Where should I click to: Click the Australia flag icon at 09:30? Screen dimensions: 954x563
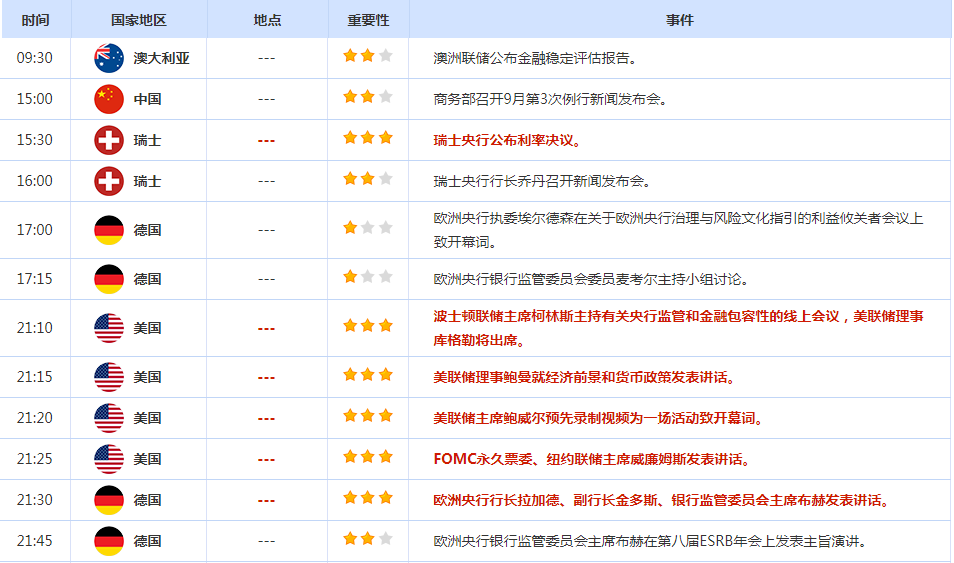click(109, 58)
